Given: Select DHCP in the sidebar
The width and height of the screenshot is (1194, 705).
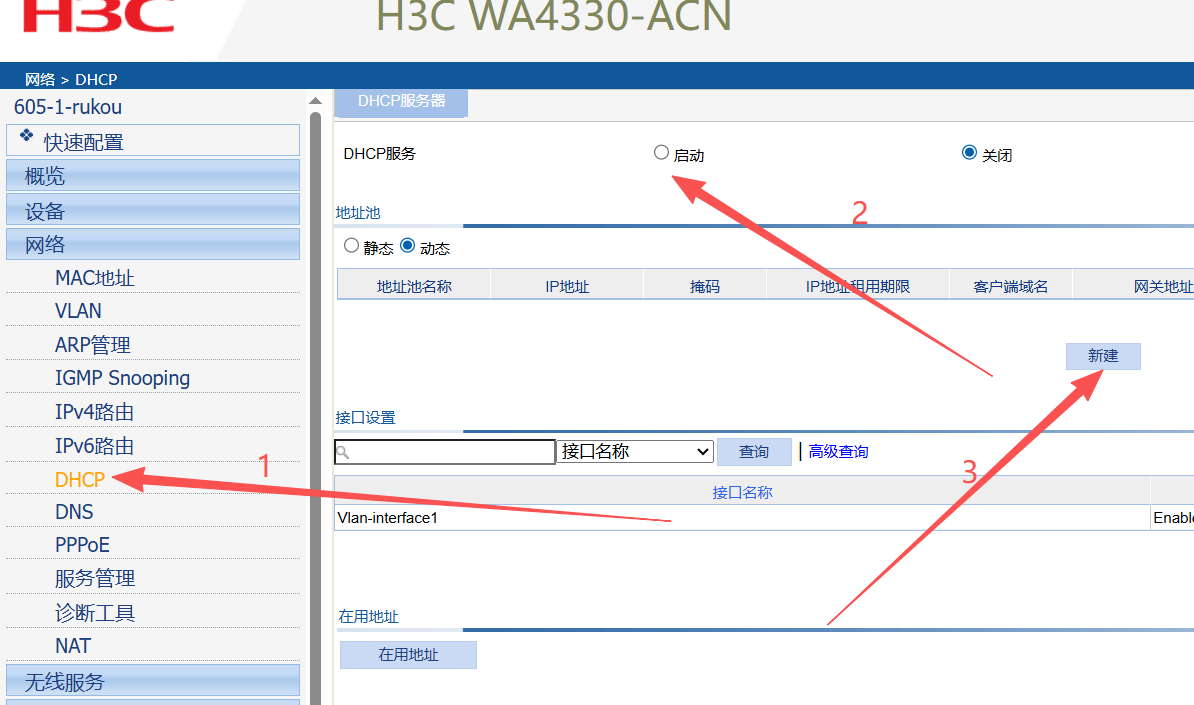Looking at the screenshot, I should coord(80,480).
